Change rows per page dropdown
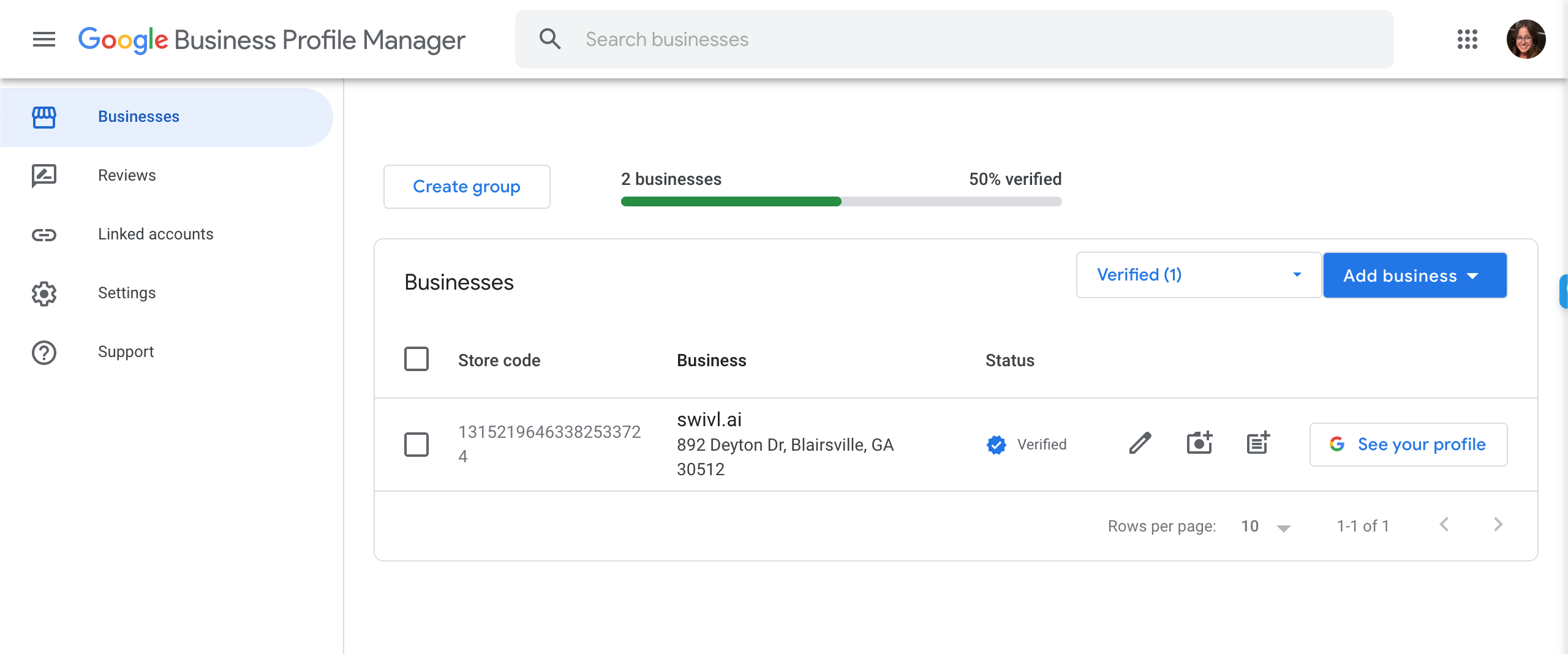 1265,526
